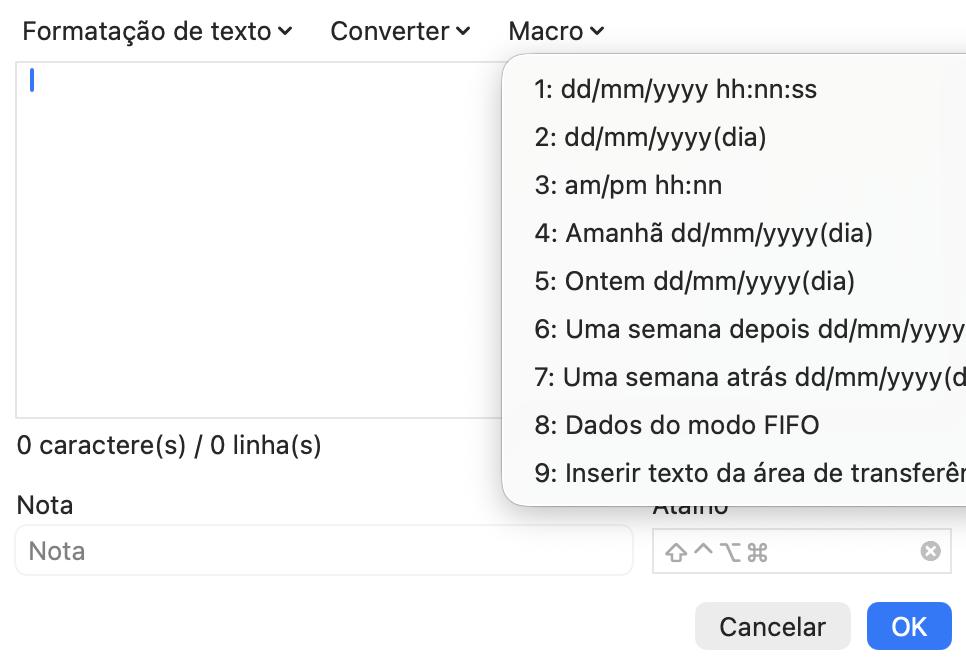The width and height of the screenshot is (966, 662).
Task: Clear the shortcut field with the x icon
Action: (930, 551)
